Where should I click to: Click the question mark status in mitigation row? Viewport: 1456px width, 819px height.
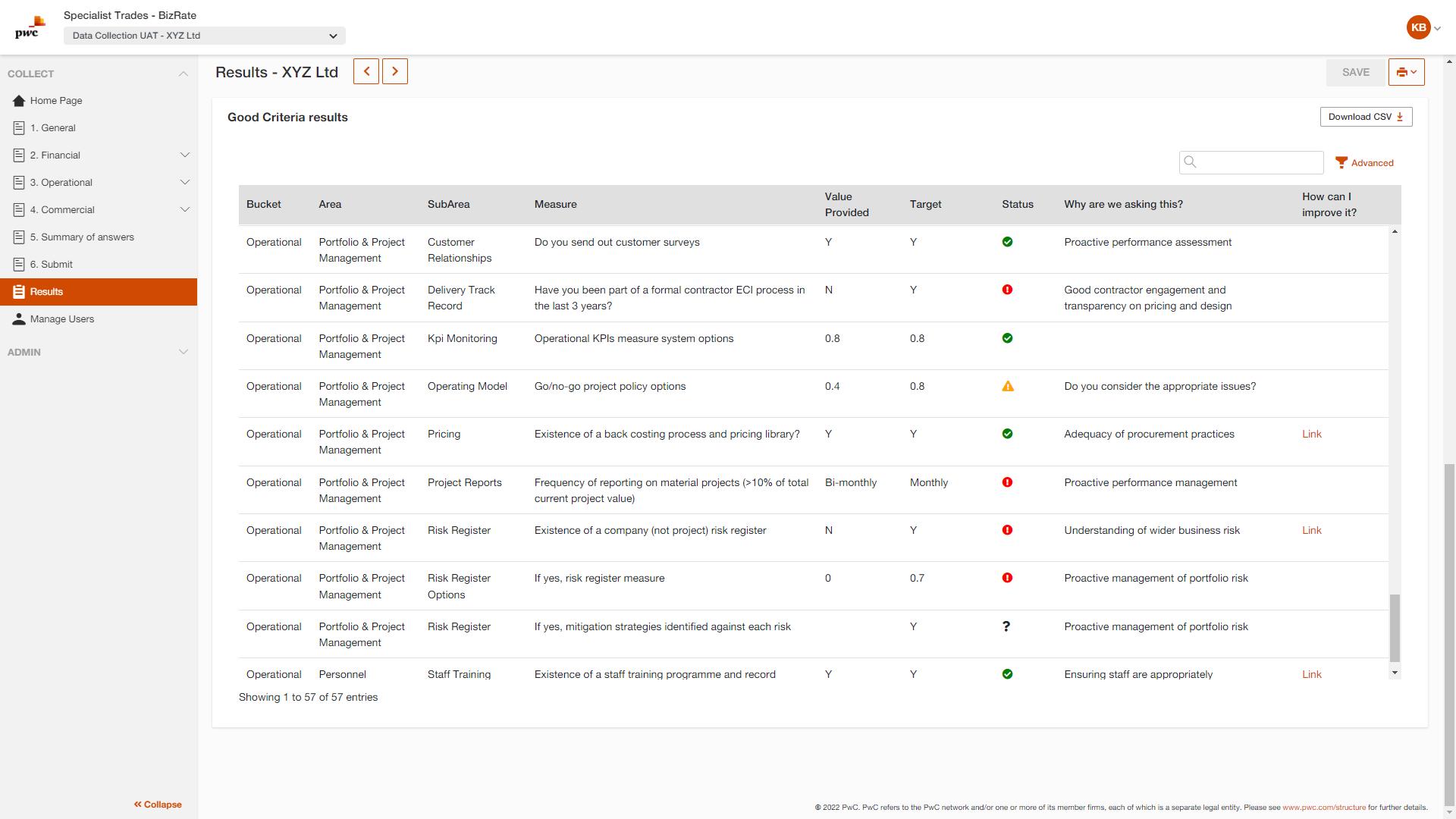1006,626
